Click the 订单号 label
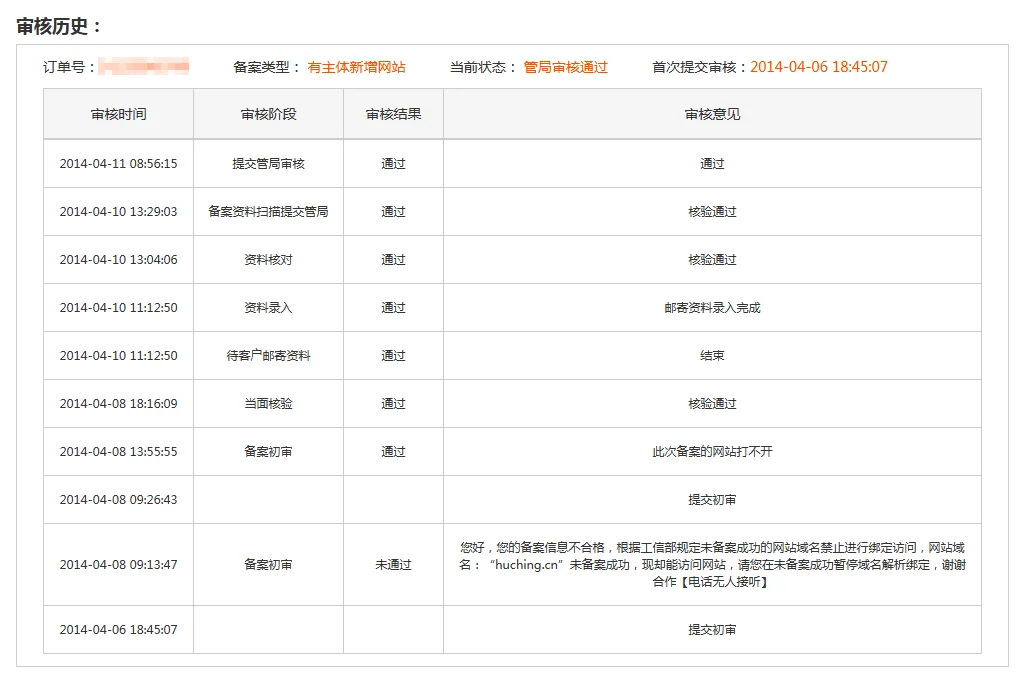Viewport: 1024px width, 680px height. click(68, 67)
